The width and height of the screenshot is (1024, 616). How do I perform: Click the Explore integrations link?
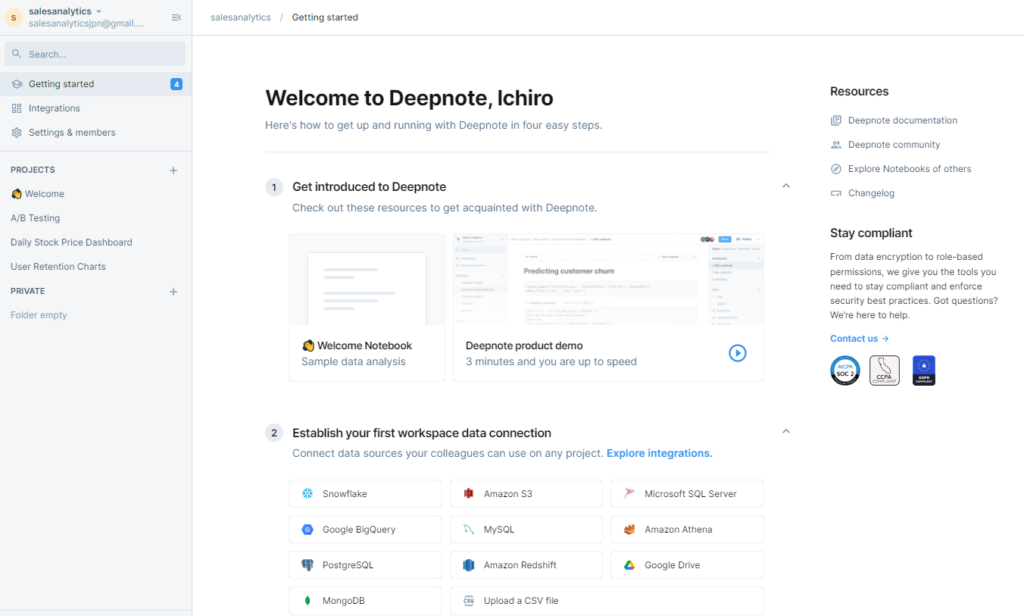pos(659,453)
